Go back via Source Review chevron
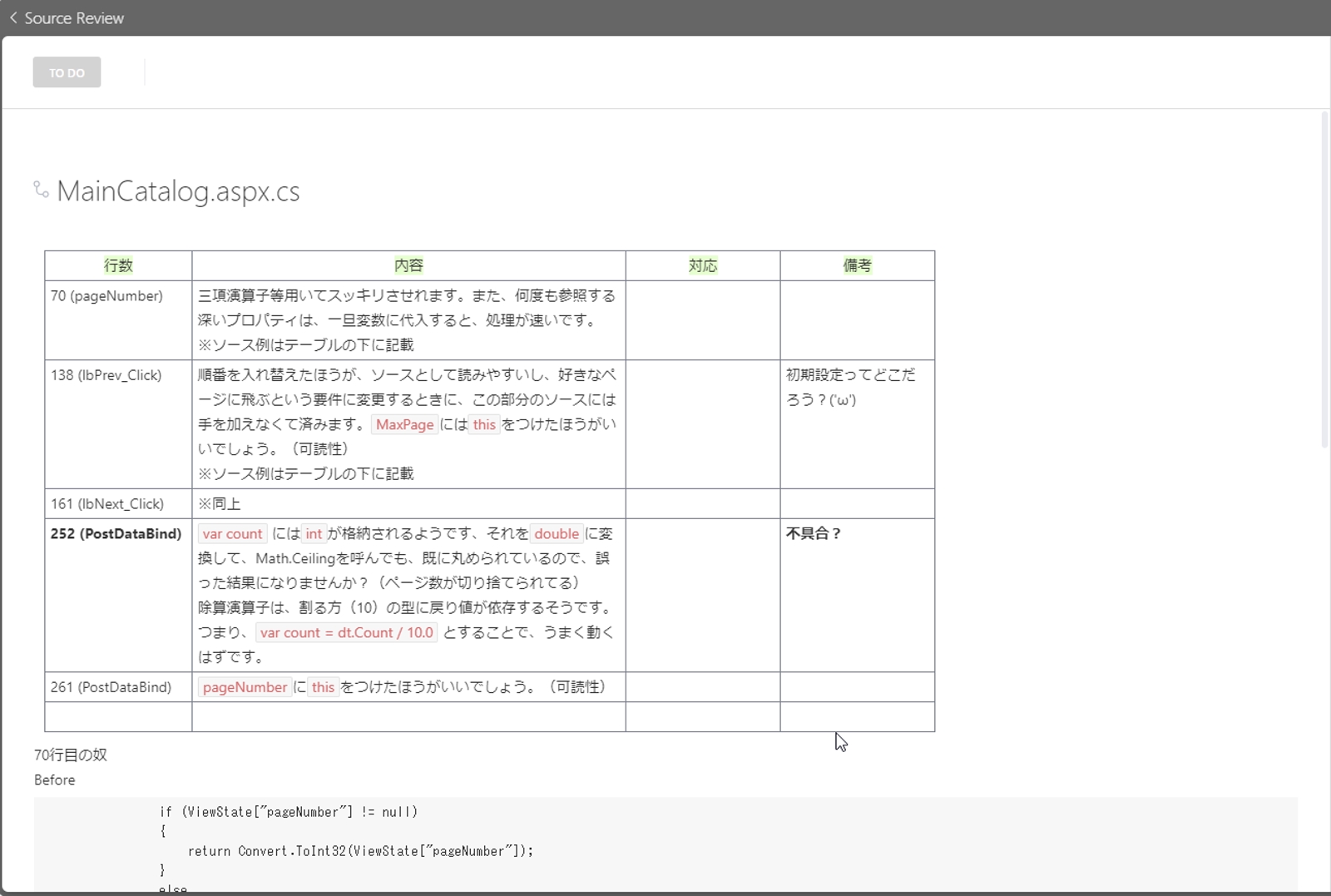The image size is (1331, 896). tap(13, 17)
